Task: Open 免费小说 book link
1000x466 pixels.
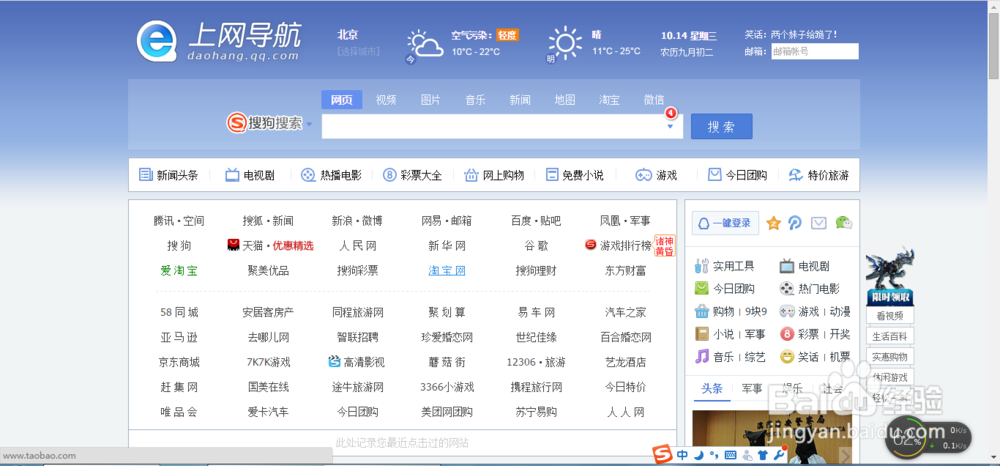Action: 575,175
